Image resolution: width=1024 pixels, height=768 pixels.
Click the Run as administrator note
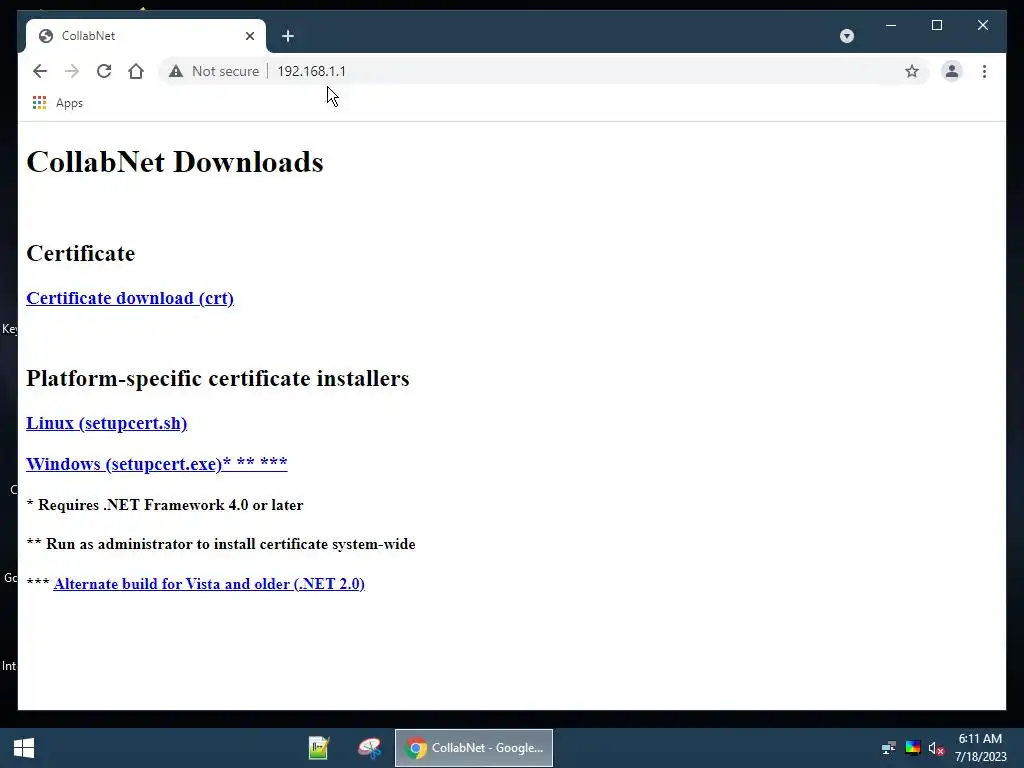click(x=221, y=544)
